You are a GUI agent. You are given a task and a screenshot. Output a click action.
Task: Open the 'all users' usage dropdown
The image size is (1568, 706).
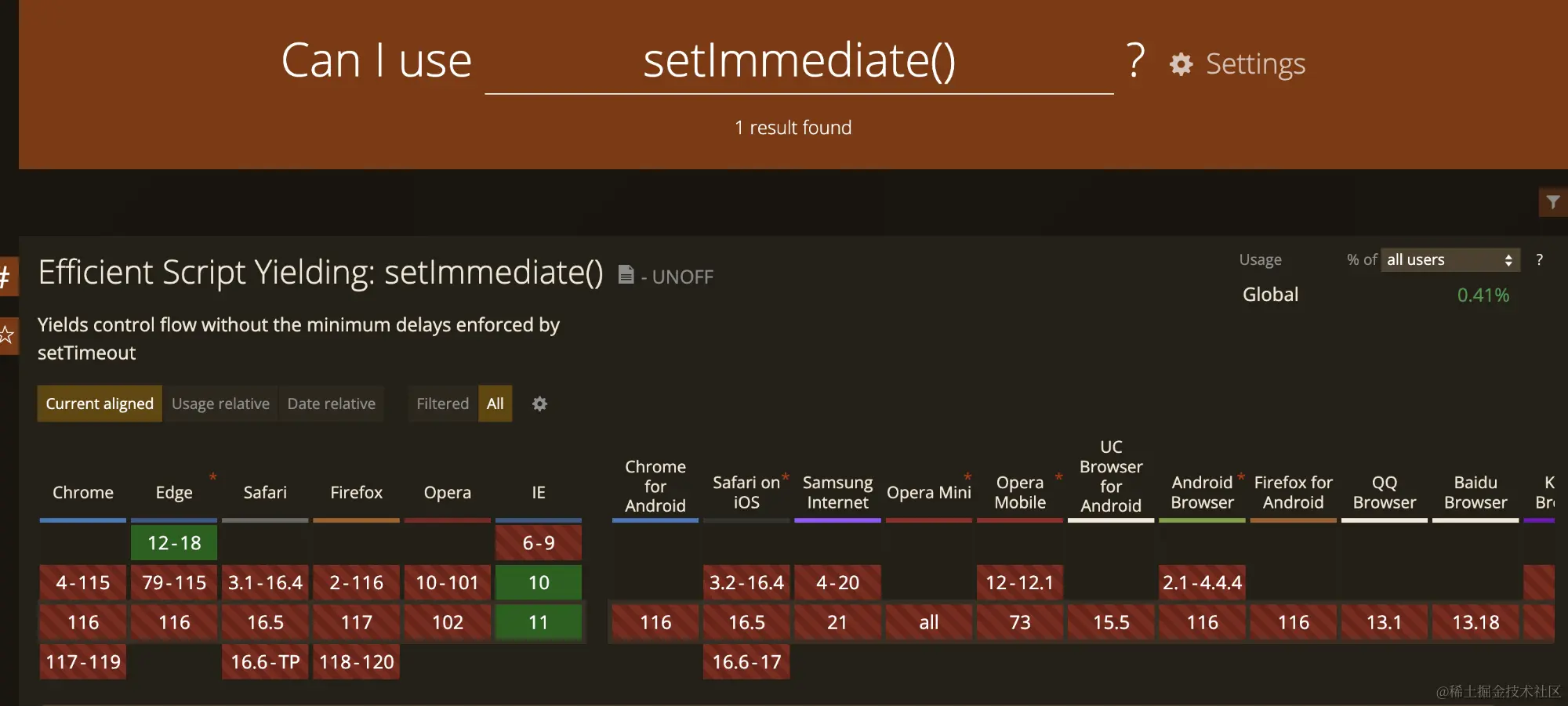pyautogui.click(x=1450, y=259)
